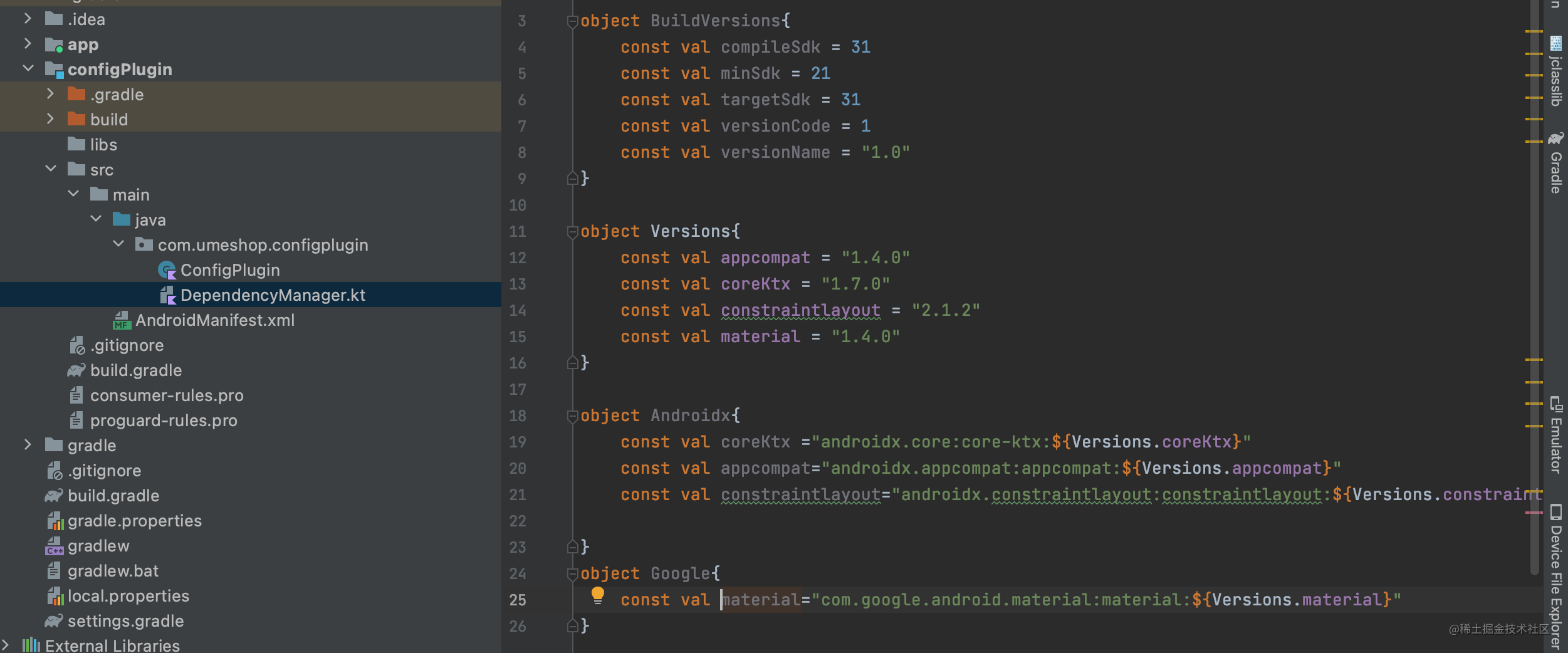Image resolution: width=1568 pixels, height=653 pixels.
Task: Open the Gradle tool window
Action: pos(1555,163)
